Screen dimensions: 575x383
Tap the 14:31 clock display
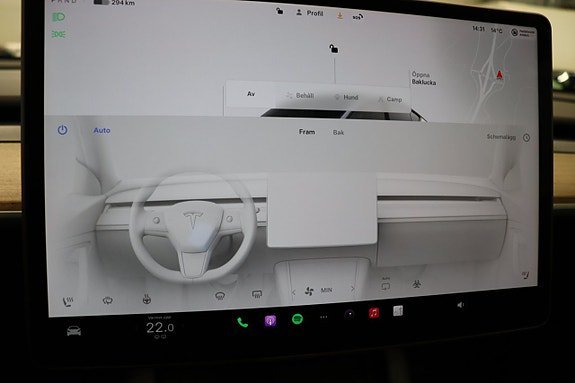(x=479, y=29)
